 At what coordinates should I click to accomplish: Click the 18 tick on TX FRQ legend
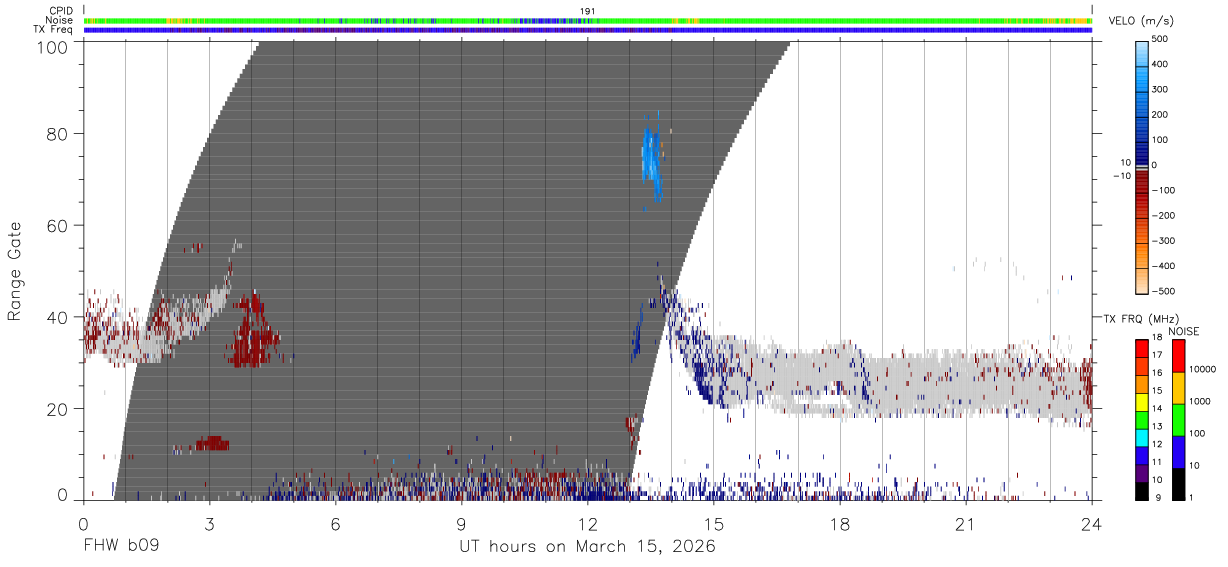click(1156, 339)
